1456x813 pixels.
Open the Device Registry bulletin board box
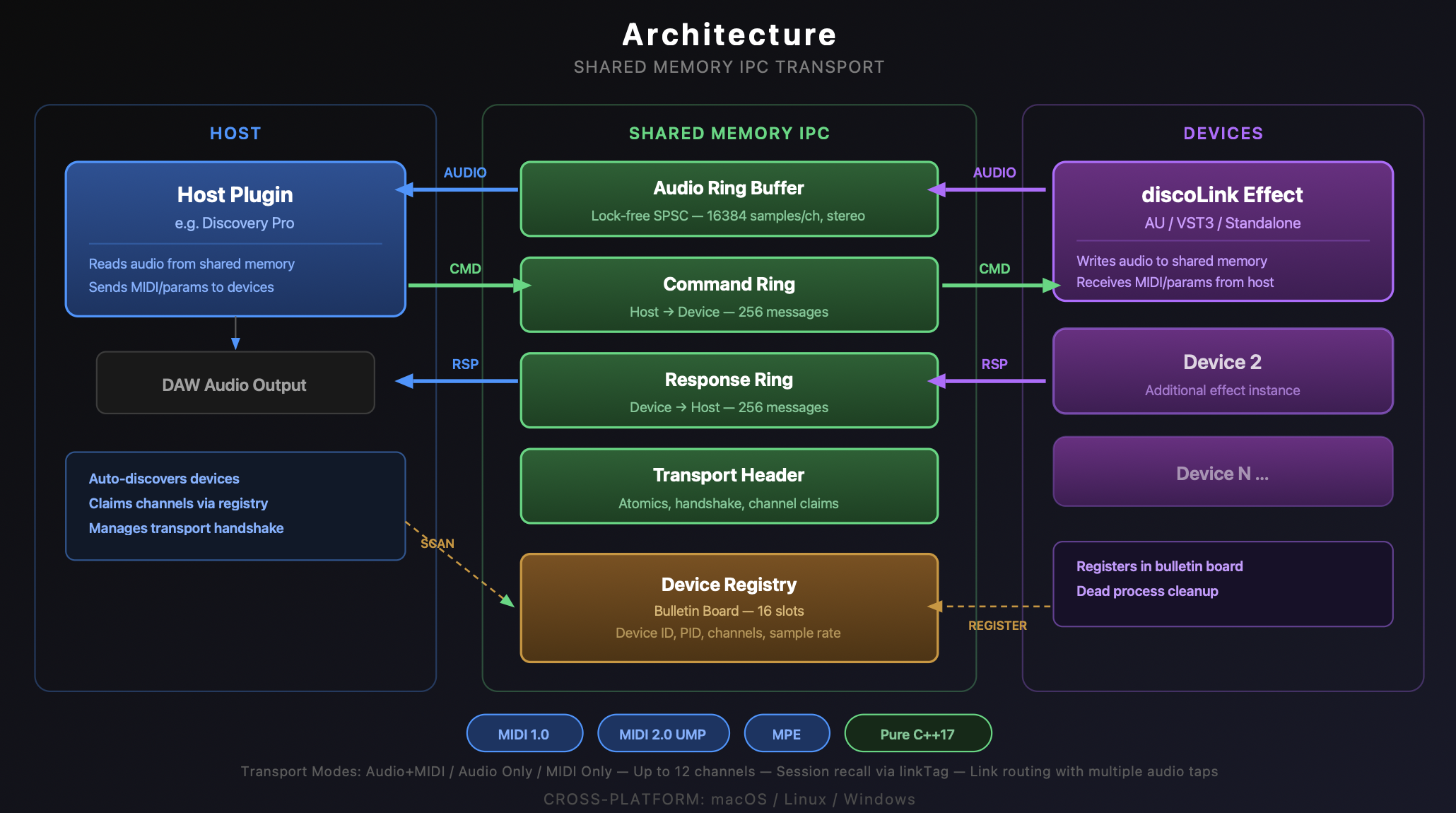tap(729, 608)
